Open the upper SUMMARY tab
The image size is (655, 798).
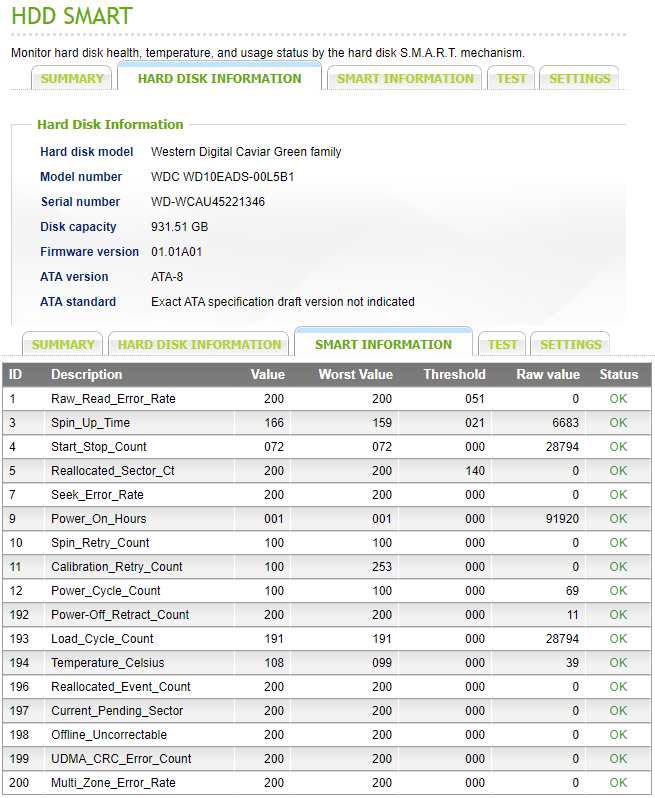click(x=72, y=79)
